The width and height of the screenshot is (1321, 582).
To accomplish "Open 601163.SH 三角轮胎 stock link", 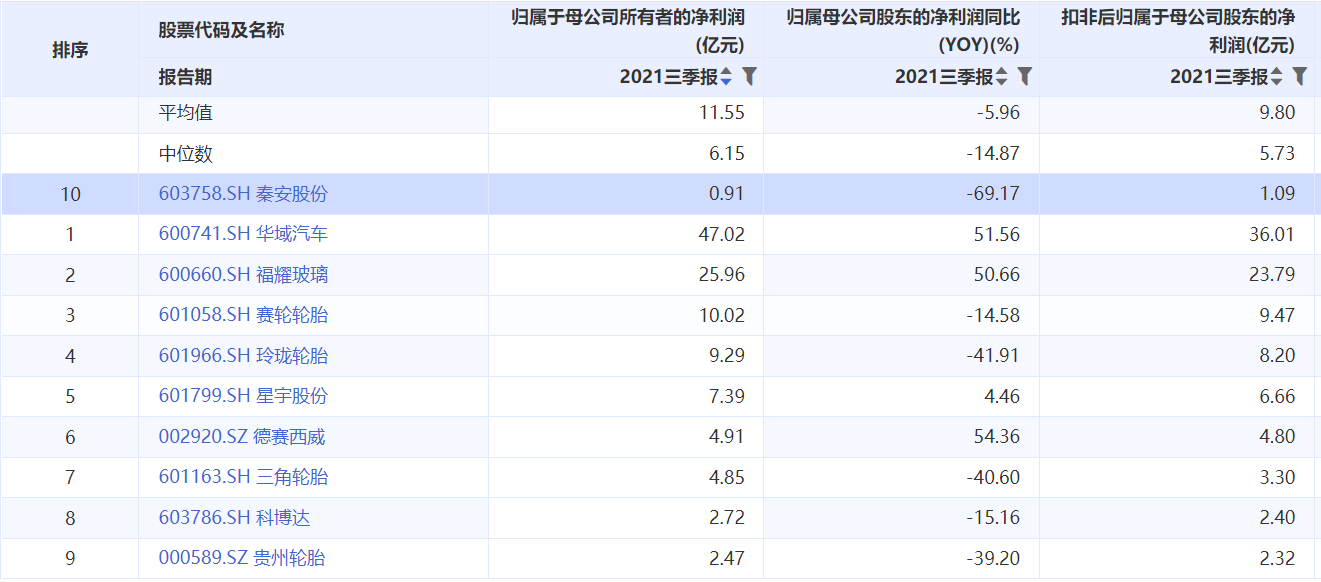I will (243, 477).
